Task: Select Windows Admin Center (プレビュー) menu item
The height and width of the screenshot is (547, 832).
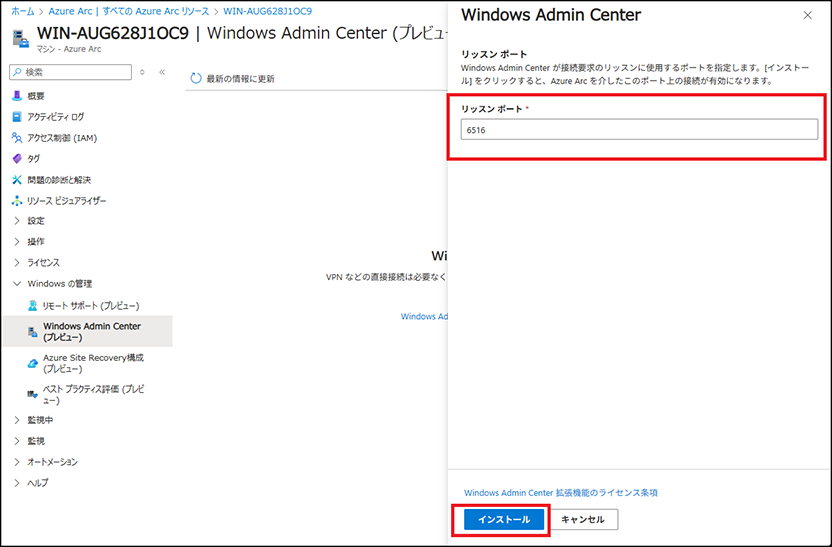Action: [88, 332]
